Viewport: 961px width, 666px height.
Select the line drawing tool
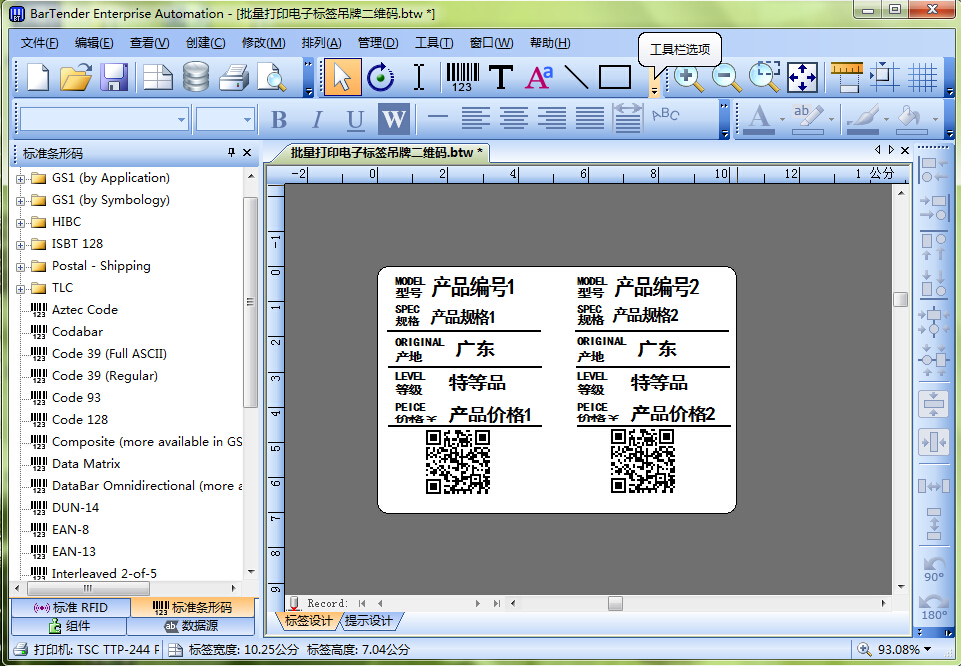(x=576, y=78)
